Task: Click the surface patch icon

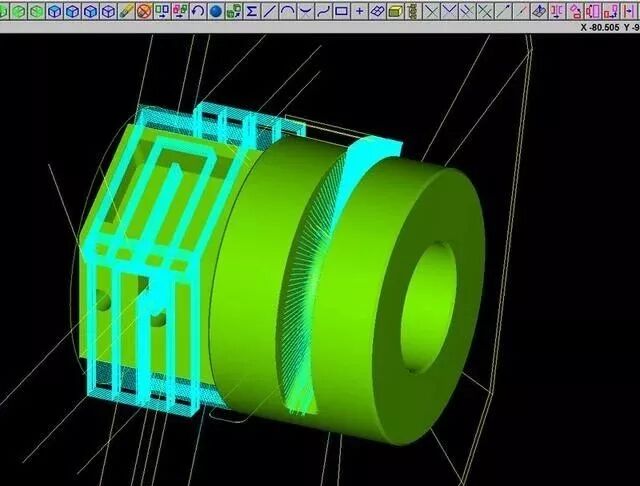Action: point(377,11)
